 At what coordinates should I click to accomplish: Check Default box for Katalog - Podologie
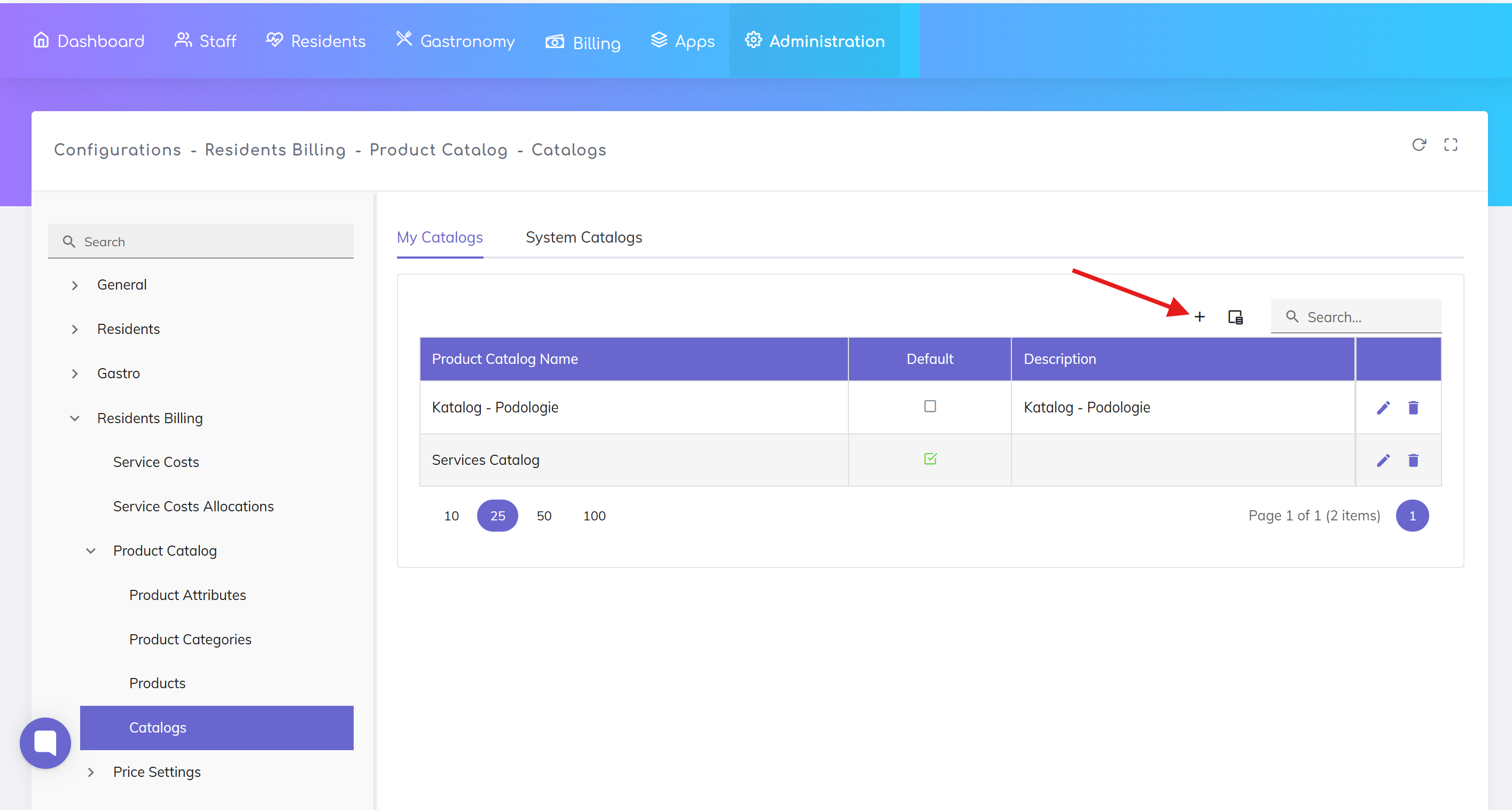pos(930,406)
